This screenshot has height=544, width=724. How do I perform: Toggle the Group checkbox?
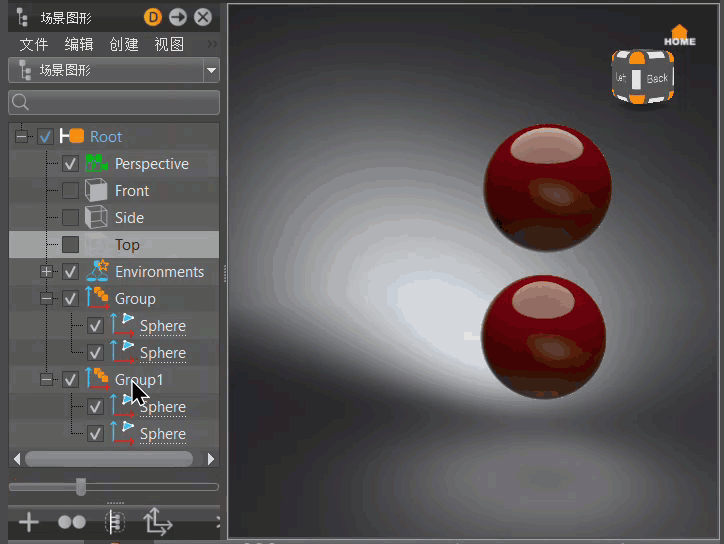point(70,299)
